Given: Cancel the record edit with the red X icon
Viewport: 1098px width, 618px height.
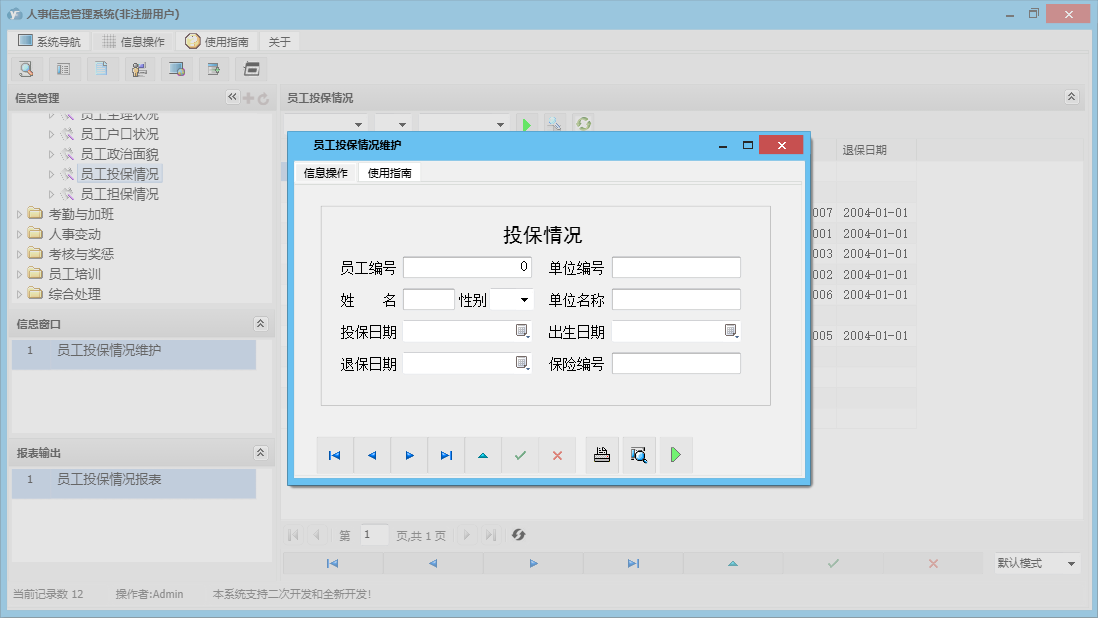Looking at the screenshot, I should tap(557, 455).
